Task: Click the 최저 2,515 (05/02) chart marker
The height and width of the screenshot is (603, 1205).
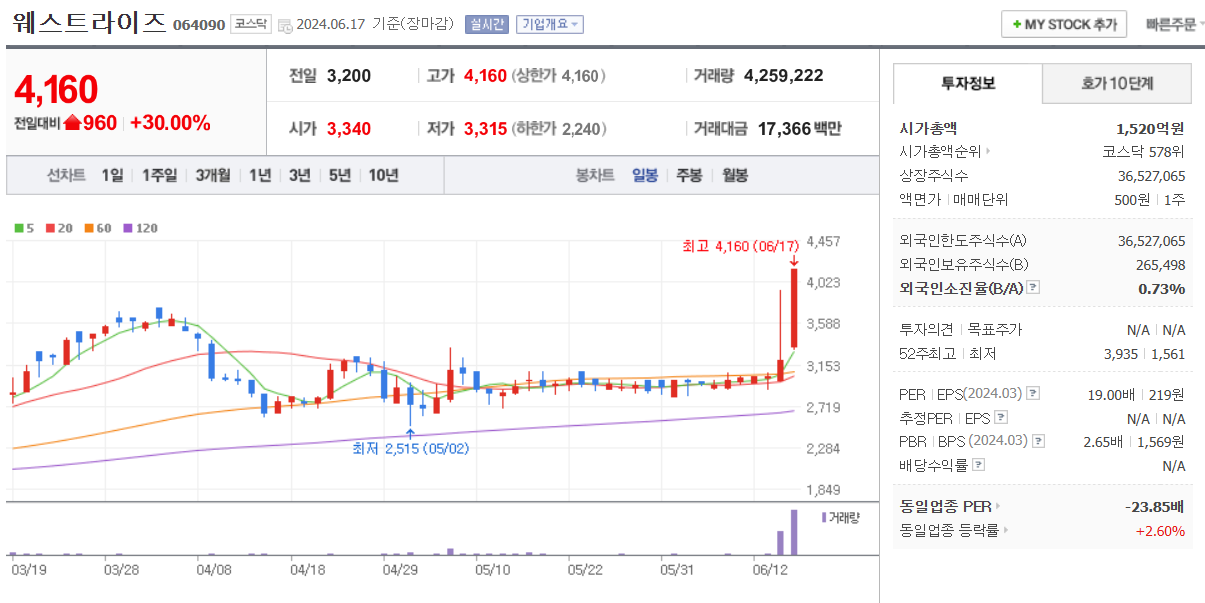Action: (x=411, y=448)
